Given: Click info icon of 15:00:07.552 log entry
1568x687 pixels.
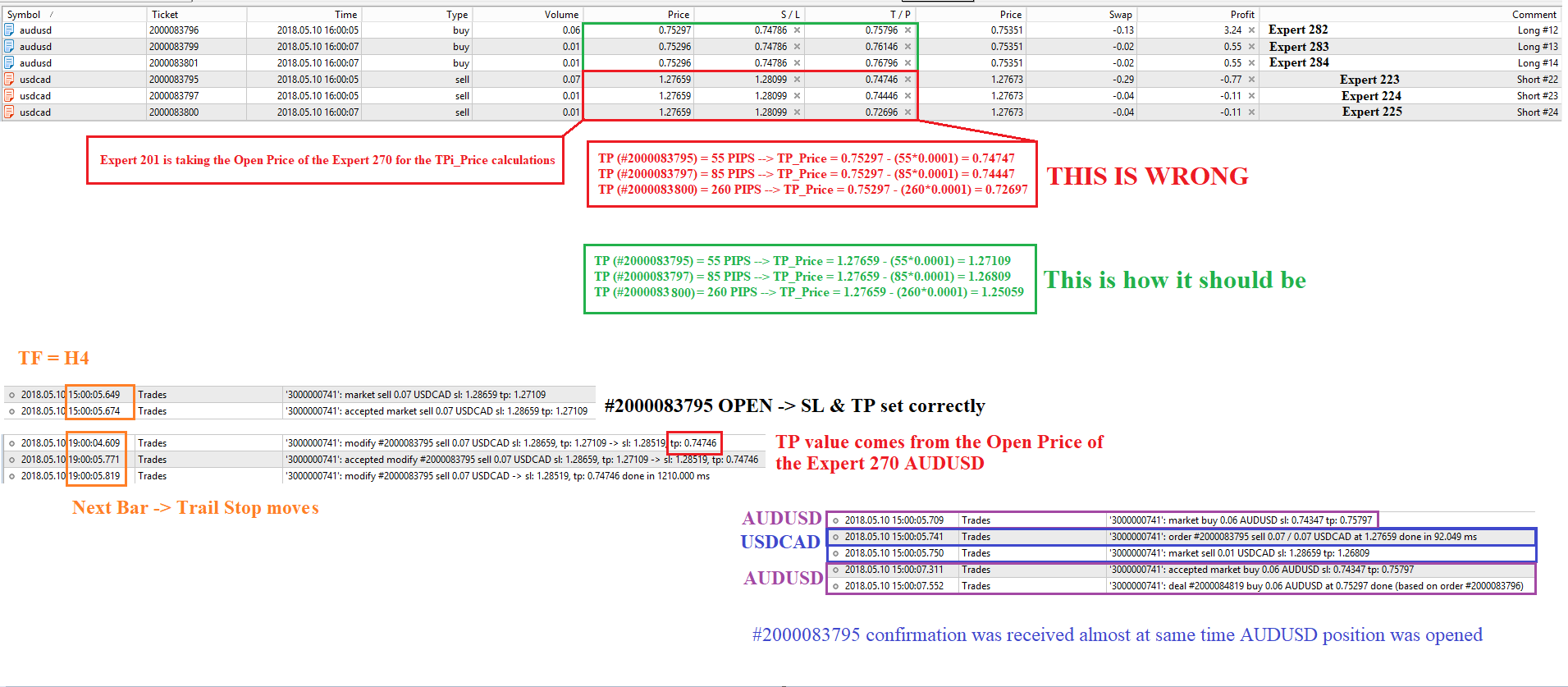Looking at the screenshot, I should tap(835, 586).
